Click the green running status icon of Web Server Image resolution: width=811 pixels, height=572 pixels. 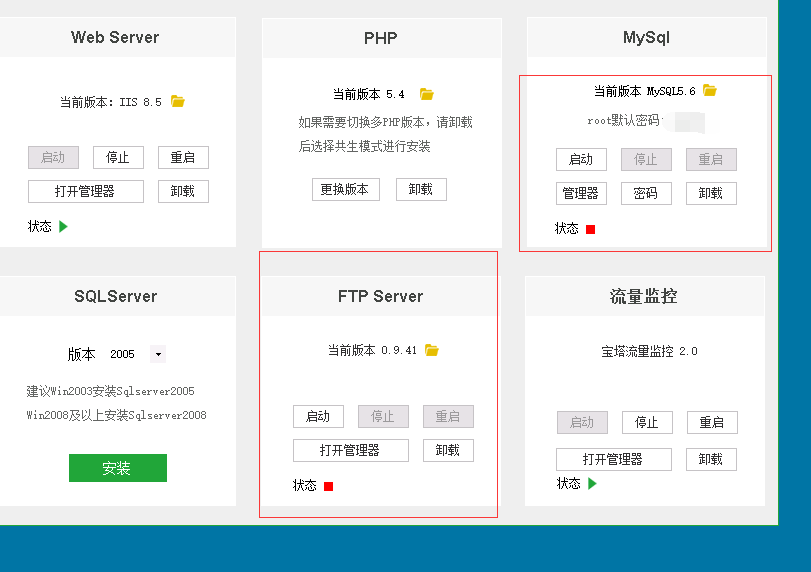(63, 227)
